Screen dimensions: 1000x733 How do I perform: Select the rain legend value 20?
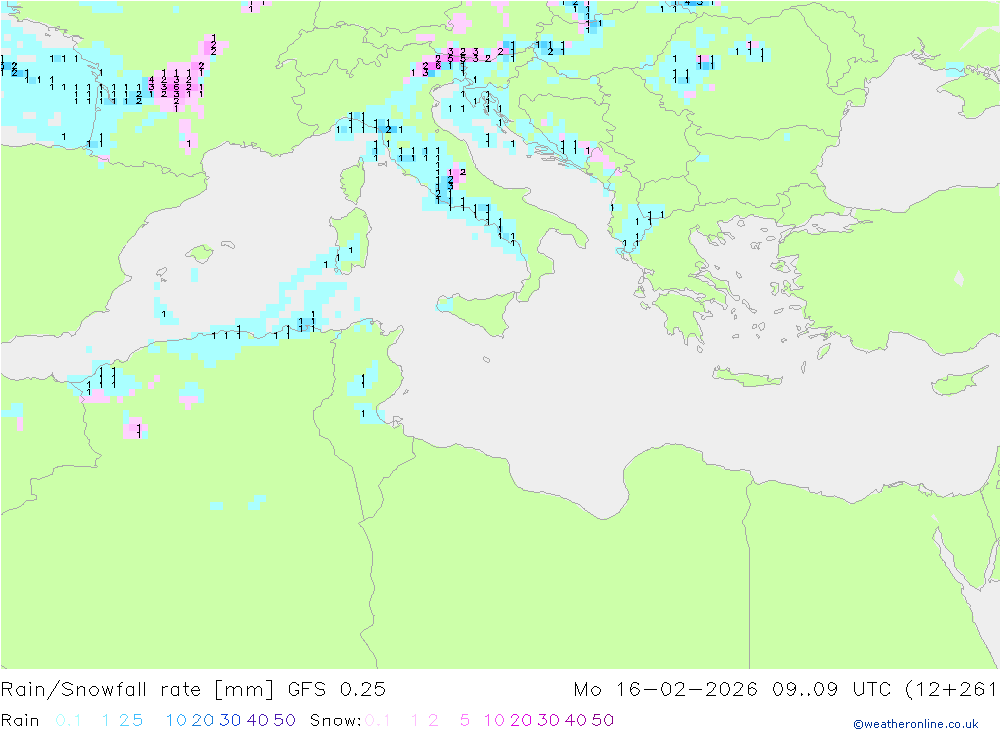[203, 720]
